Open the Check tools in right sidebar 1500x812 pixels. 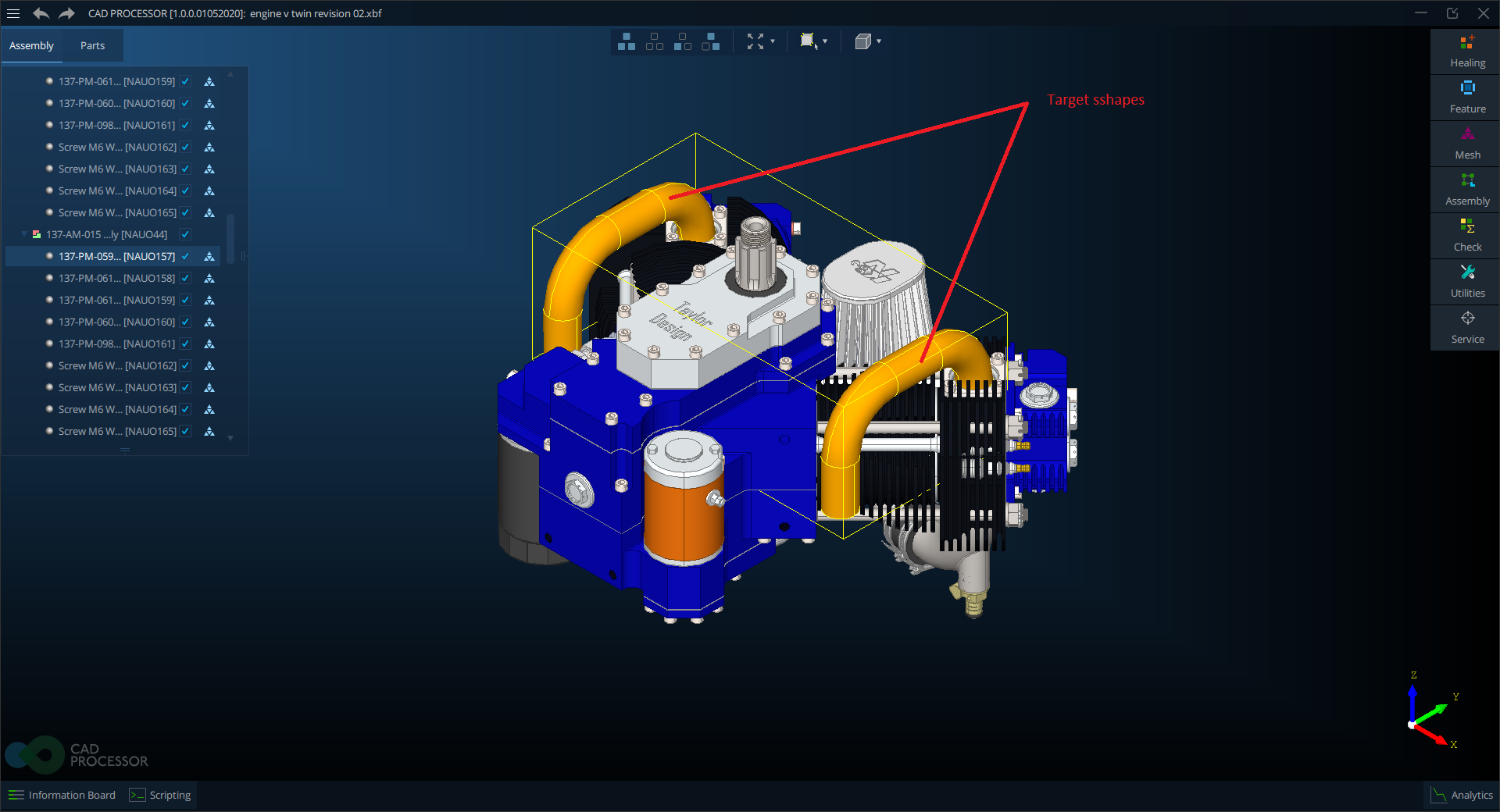[1467, 236]
